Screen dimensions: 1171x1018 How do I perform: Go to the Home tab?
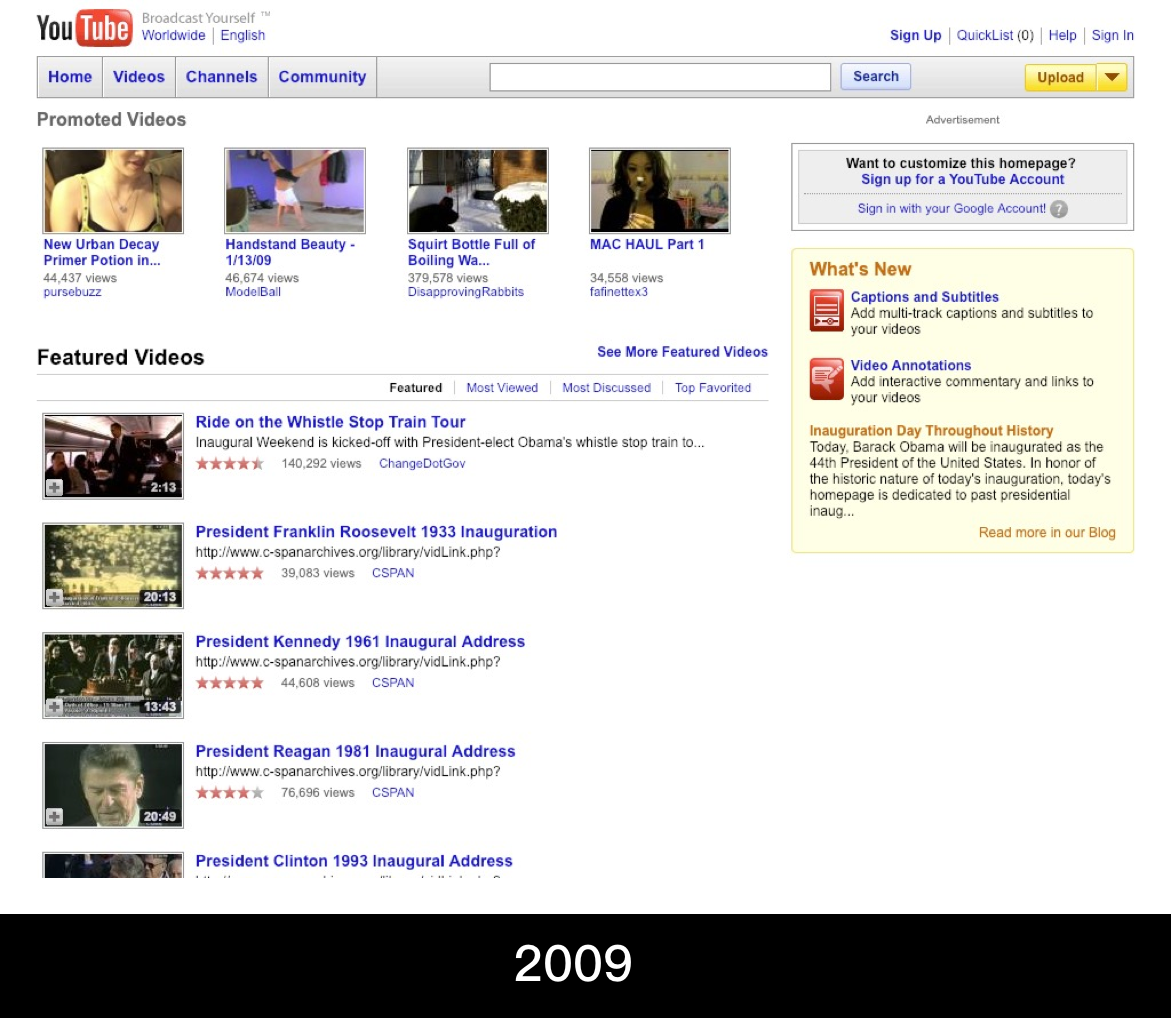pos(70,77)
